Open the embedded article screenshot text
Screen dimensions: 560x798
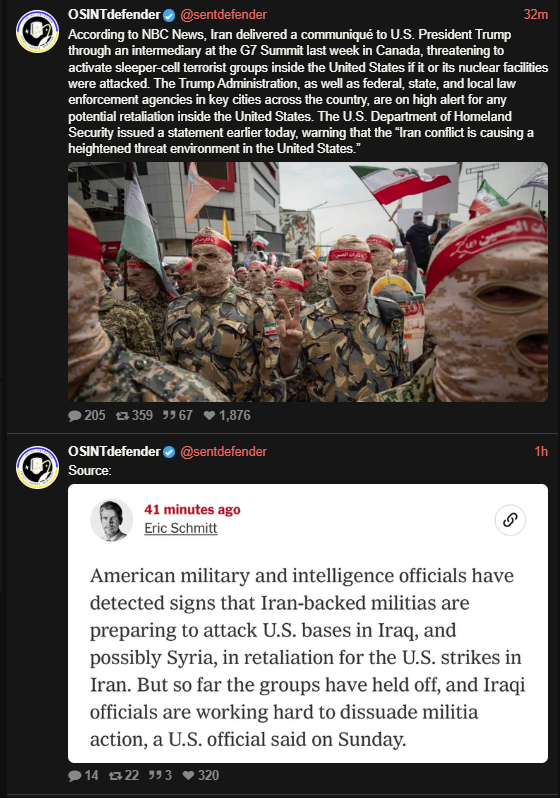(x=308, y=657)
